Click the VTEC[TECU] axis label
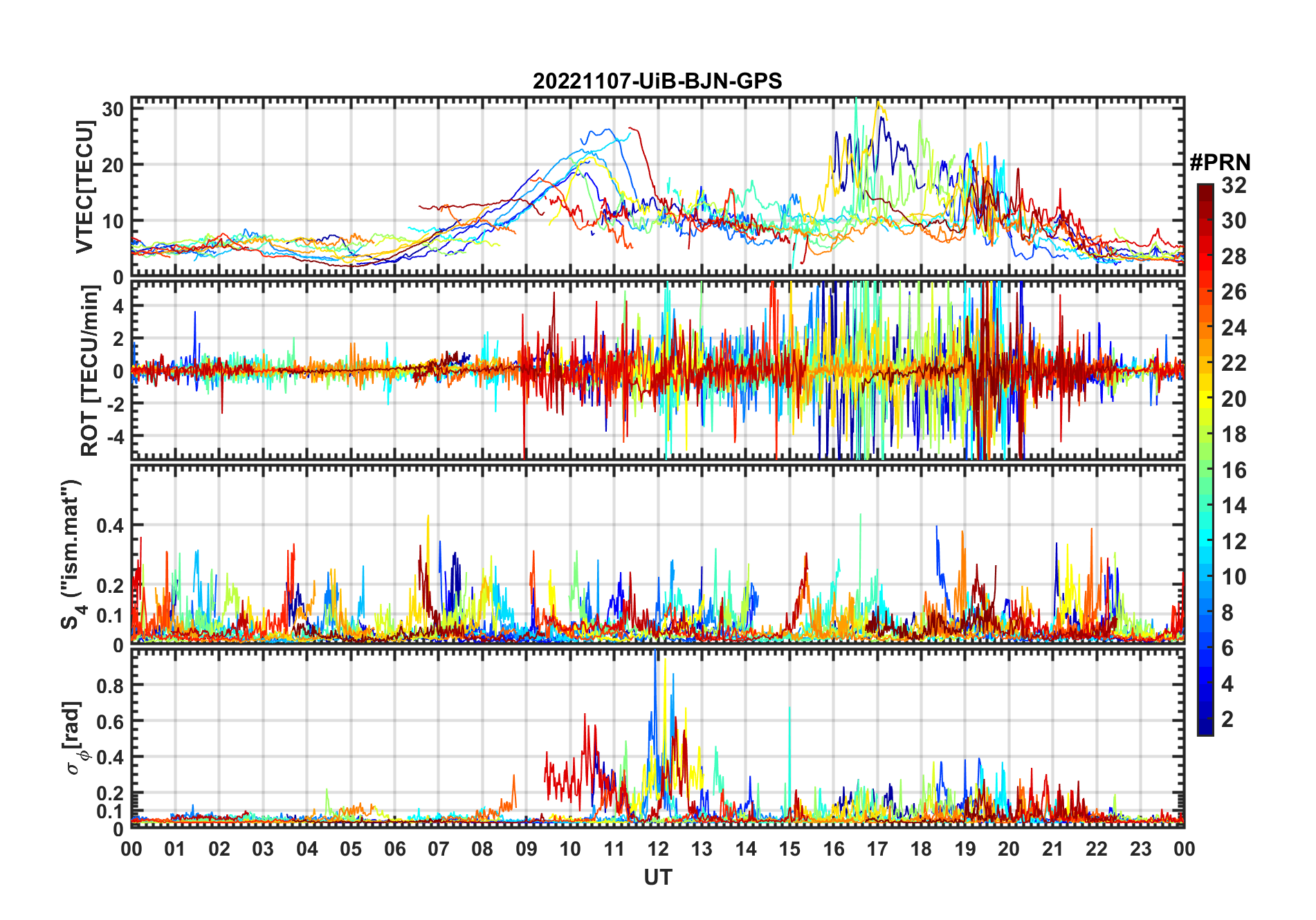Screen dimensions: 1316x920 pos(84,187)
